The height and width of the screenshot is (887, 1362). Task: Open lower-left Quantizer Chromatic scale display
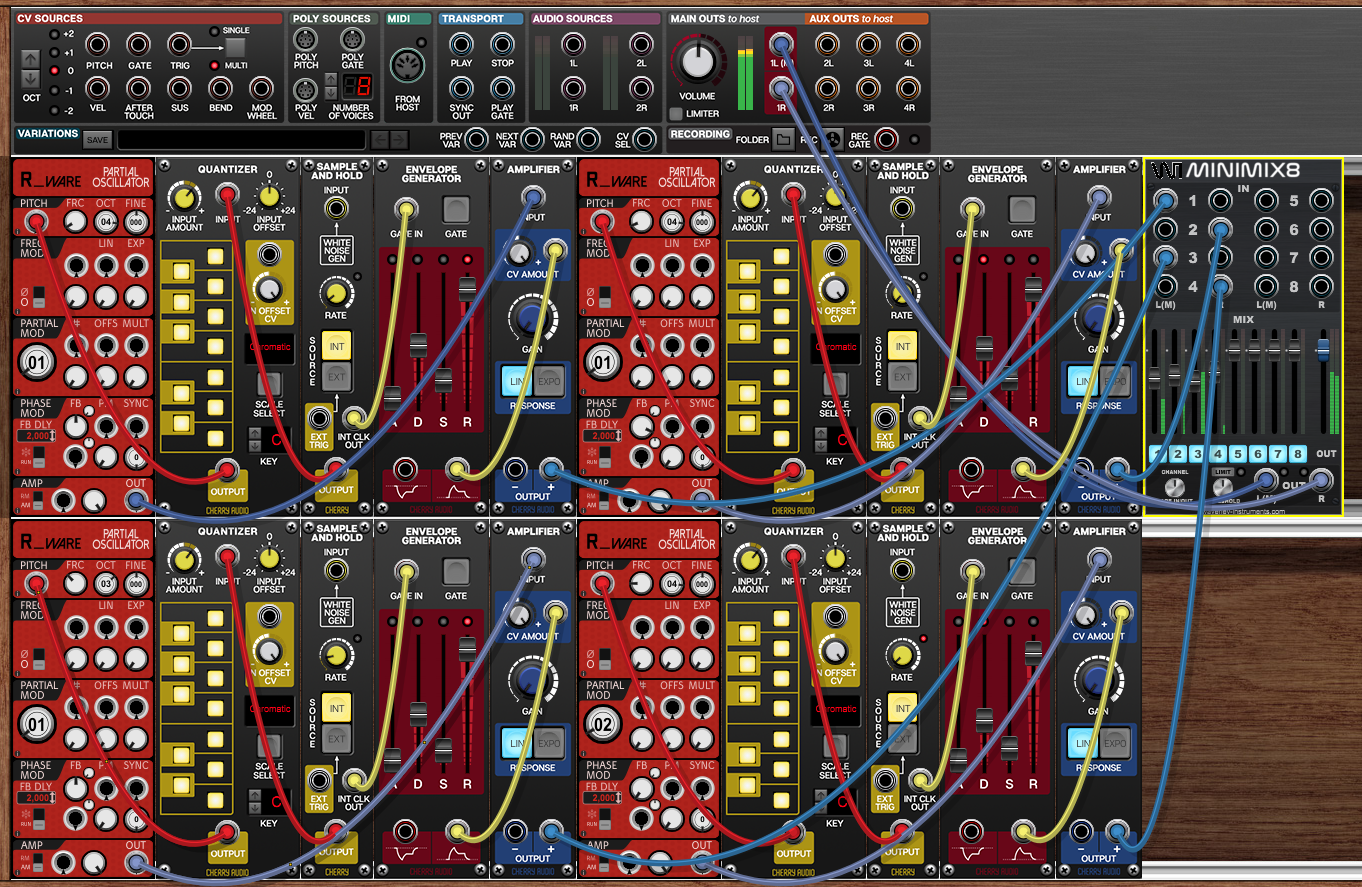[270, 710]
